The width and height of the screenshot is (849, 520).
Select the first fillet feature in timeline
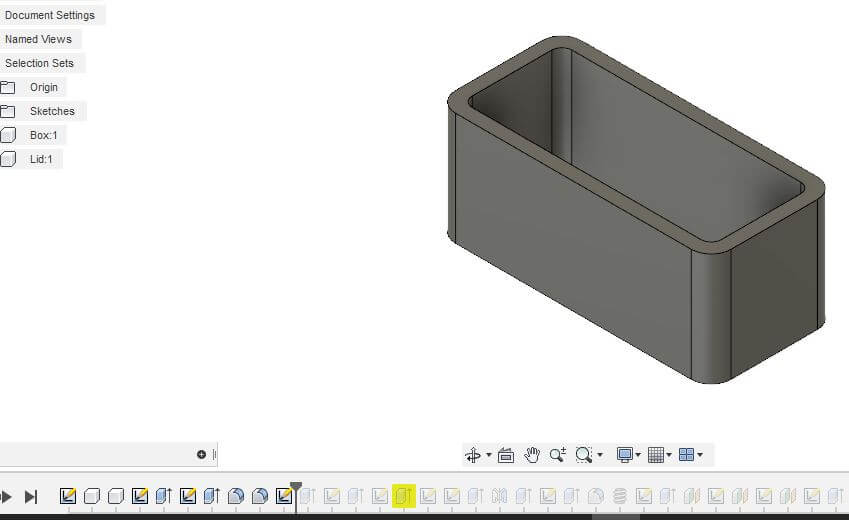236,496
